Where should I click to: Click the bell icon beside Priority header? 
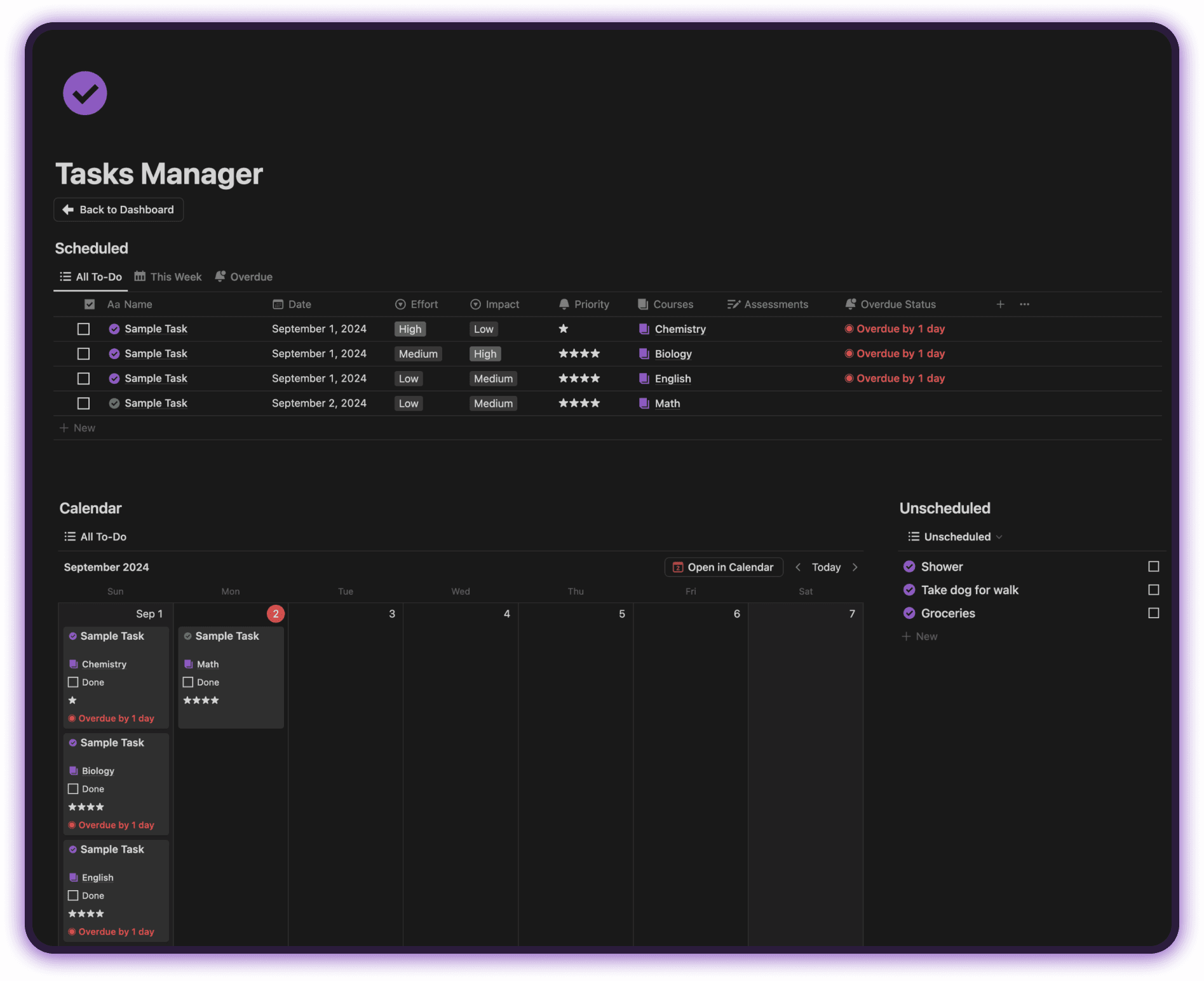[564, 304]
